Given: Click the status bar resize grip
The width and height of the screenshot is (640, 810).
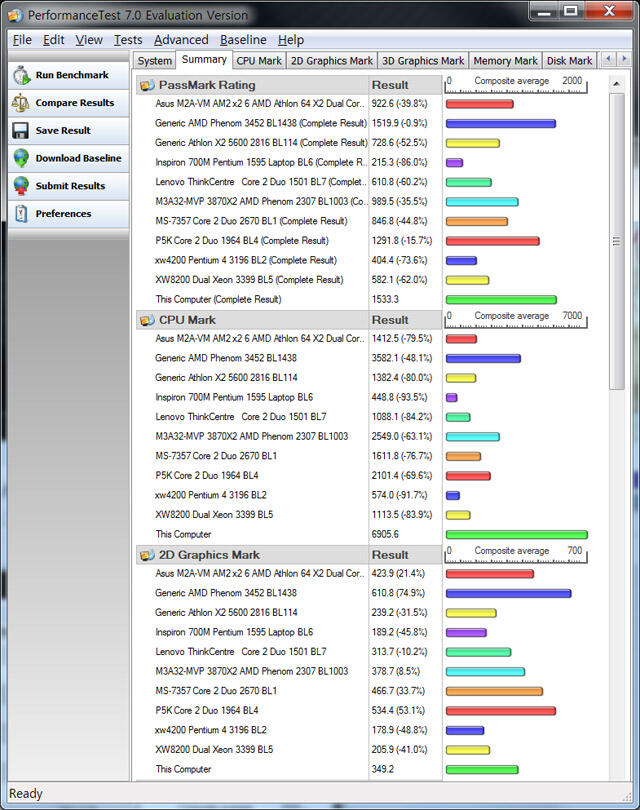Looking at the screenshot, I should [626, 797].
